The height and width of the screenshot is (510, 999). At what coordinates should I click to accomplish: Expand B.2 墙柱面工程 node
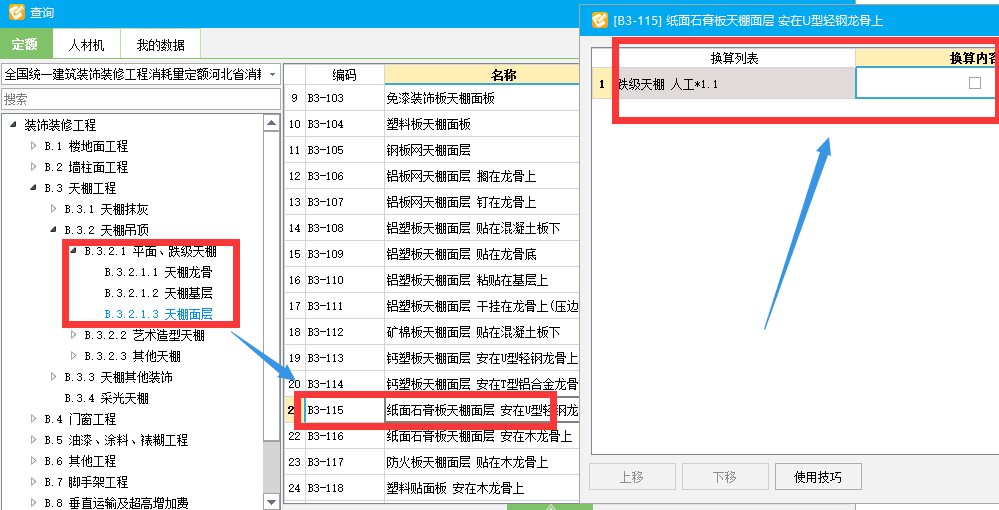34,167
